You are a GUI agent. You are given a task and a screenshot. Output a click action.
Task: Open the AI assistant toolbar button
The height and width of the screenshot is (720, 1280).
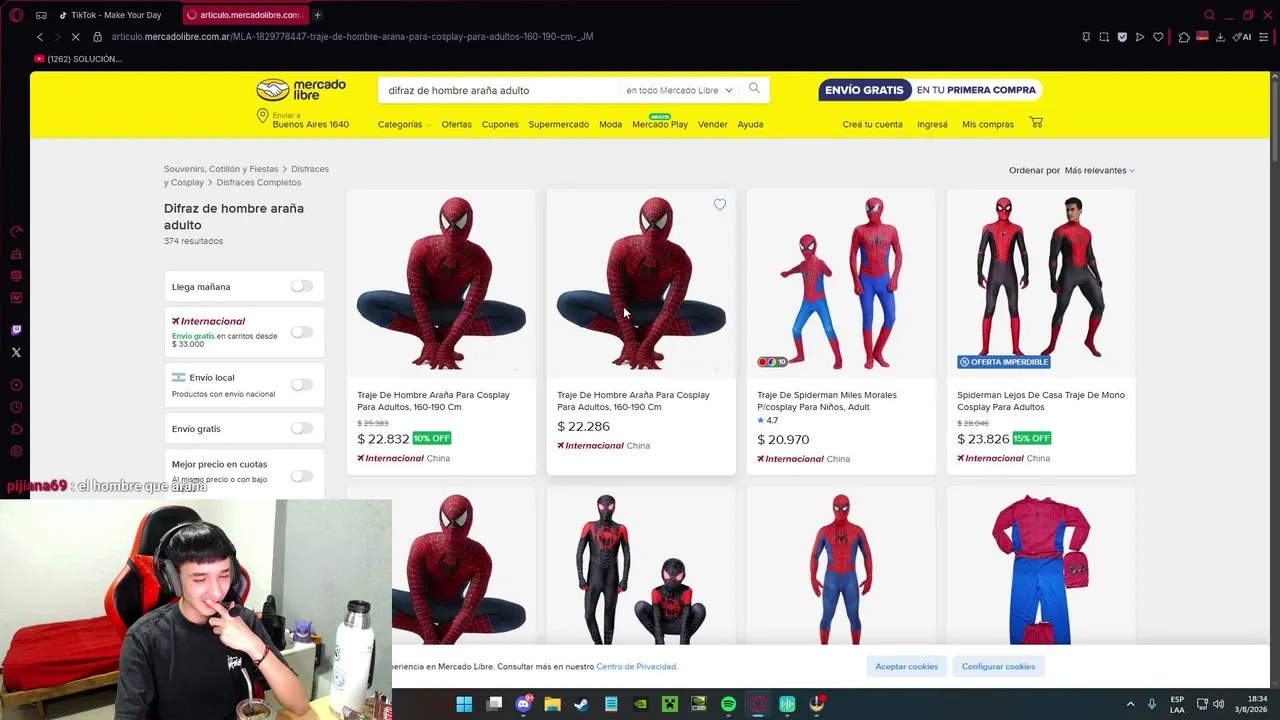(1242, 37)
